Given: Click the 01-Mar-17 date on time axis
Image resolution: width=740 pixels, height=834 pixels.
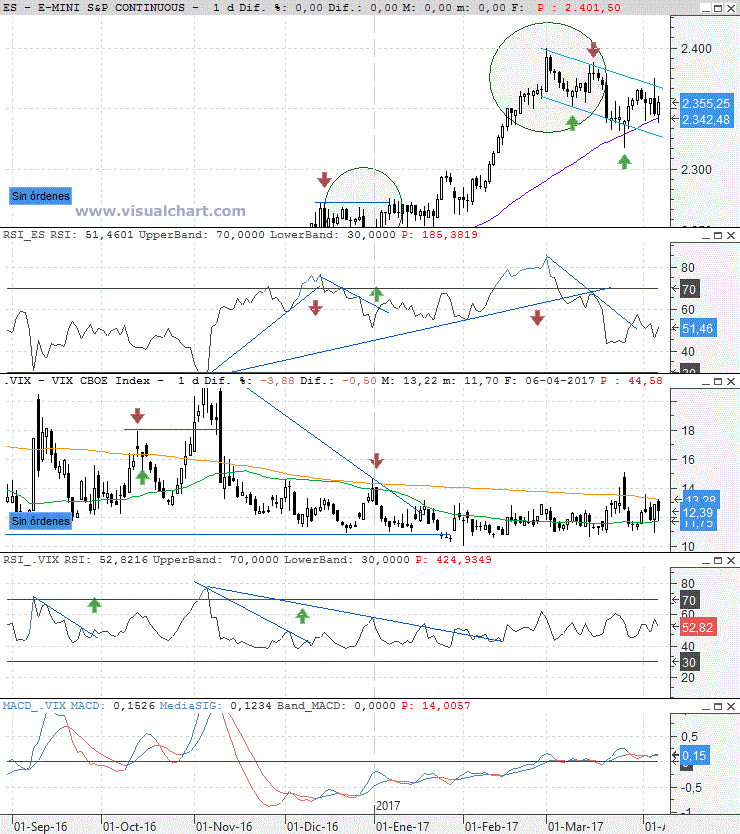Looking at the screenshot, I should click(x=575, y=827).
